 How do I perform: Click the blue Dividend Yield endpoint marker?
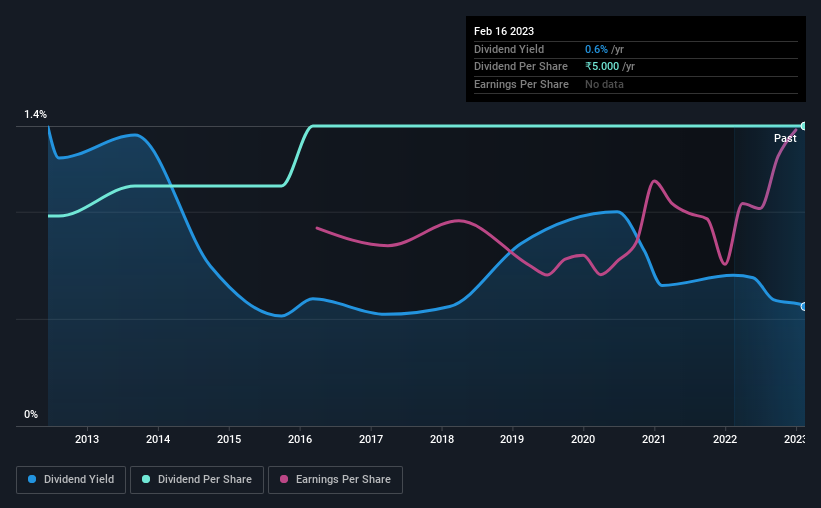click(x=804, y=306)
